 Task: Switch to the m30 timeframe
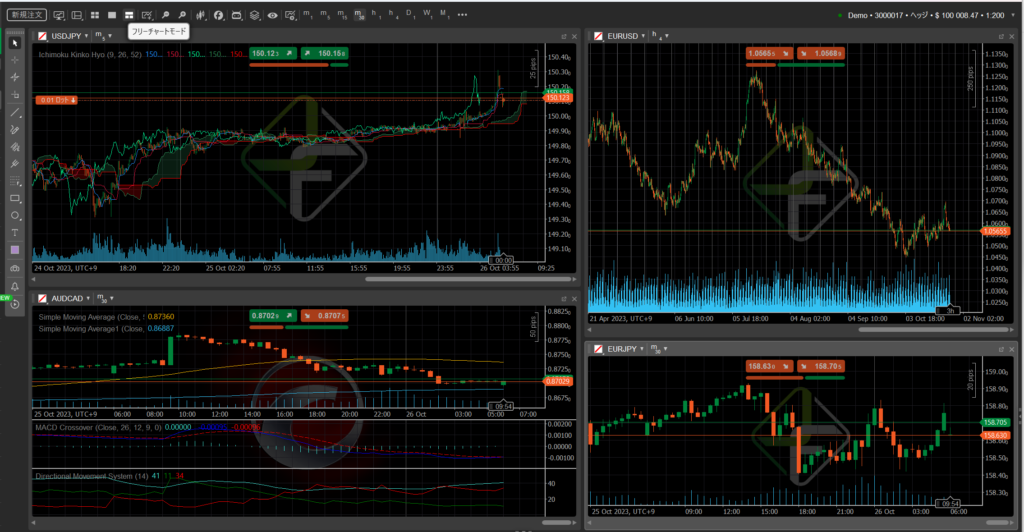[x=358, y=16]
